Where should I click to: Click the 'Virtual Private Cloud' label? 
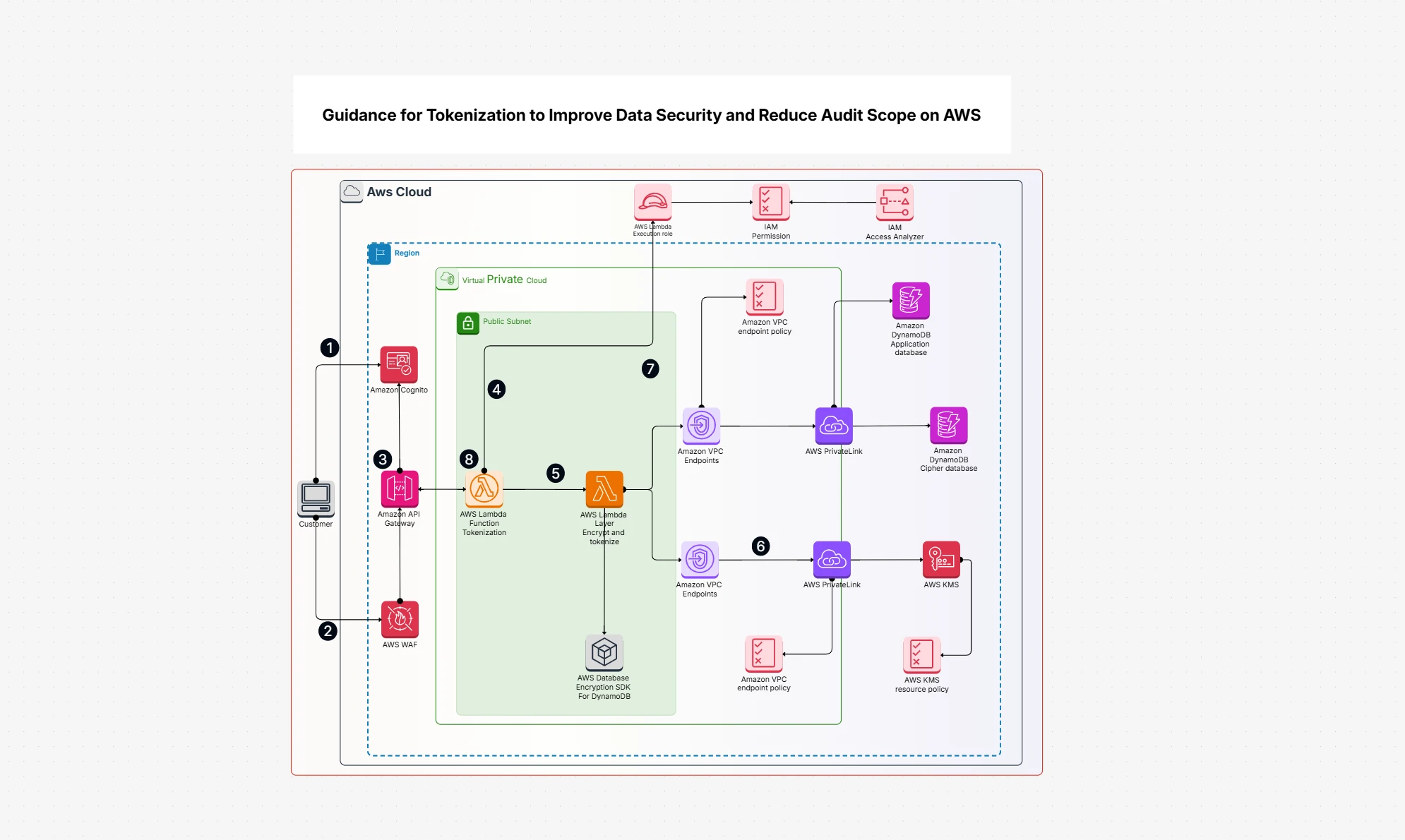(504, 280)
